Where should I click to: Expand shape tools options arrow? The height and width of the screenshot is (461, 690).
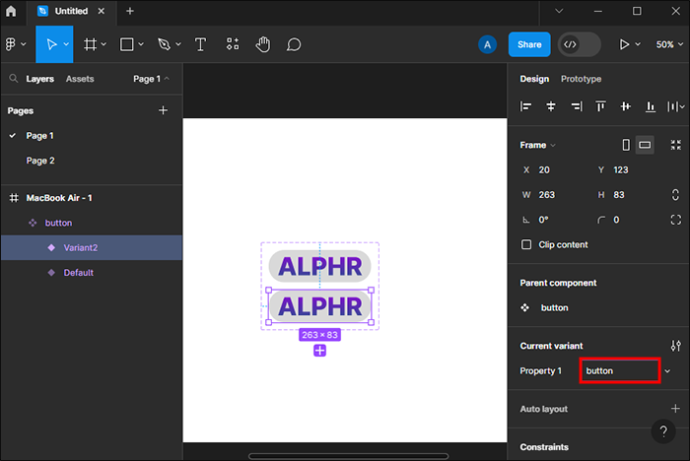(141, 44)
